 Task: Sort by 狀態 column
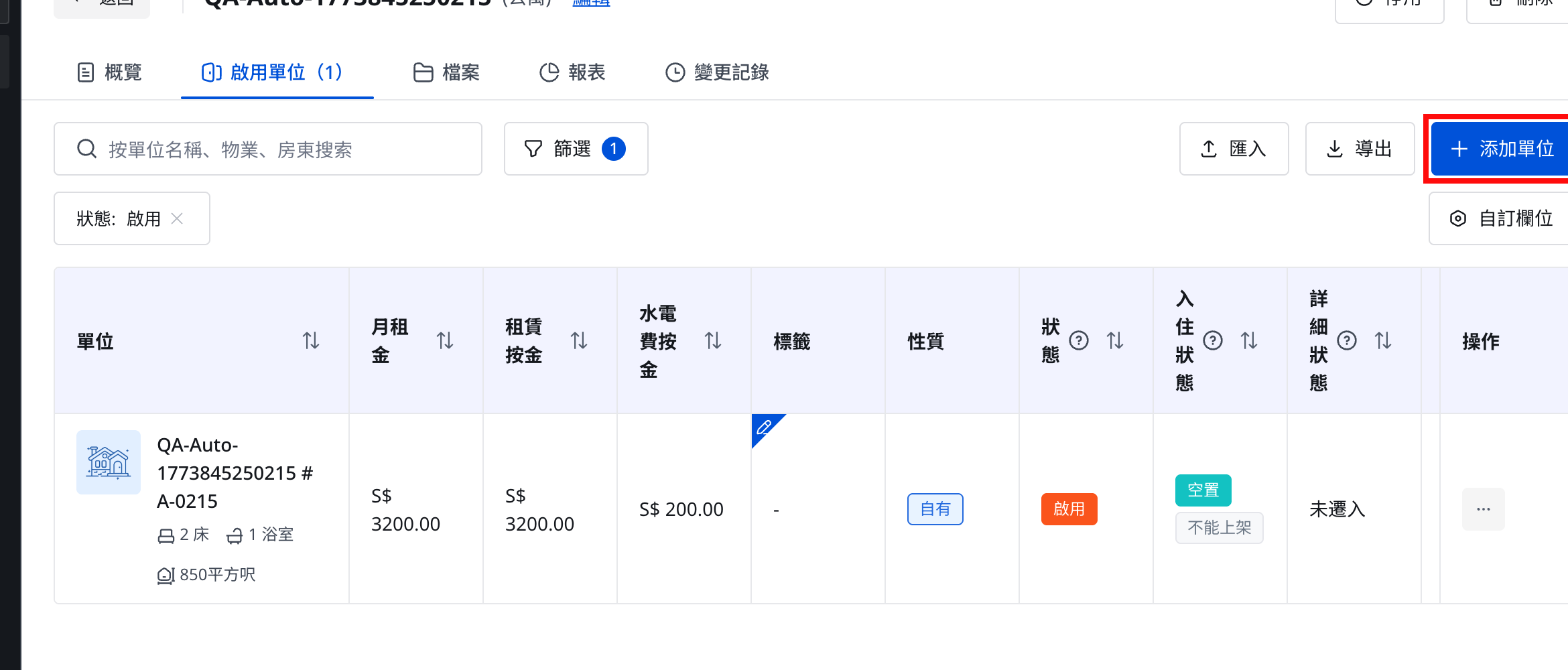point(1115,341)
